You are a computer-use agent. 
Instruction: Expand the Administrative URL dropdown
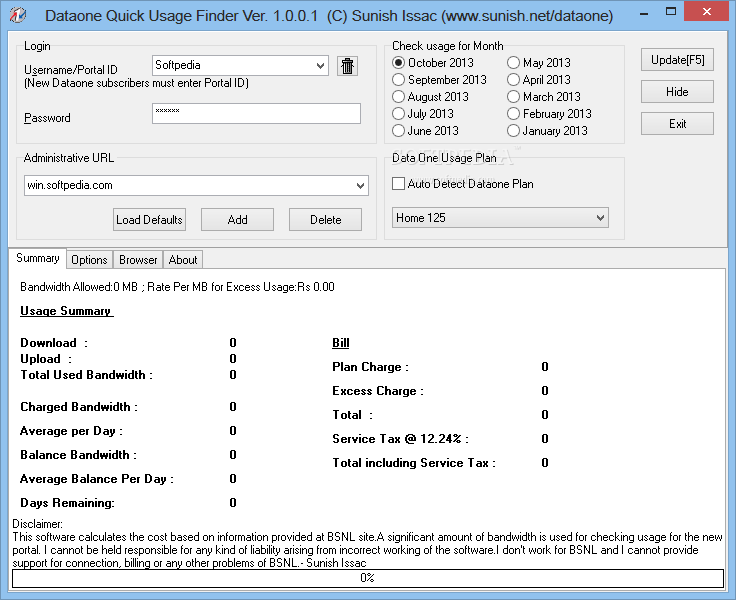360,185
